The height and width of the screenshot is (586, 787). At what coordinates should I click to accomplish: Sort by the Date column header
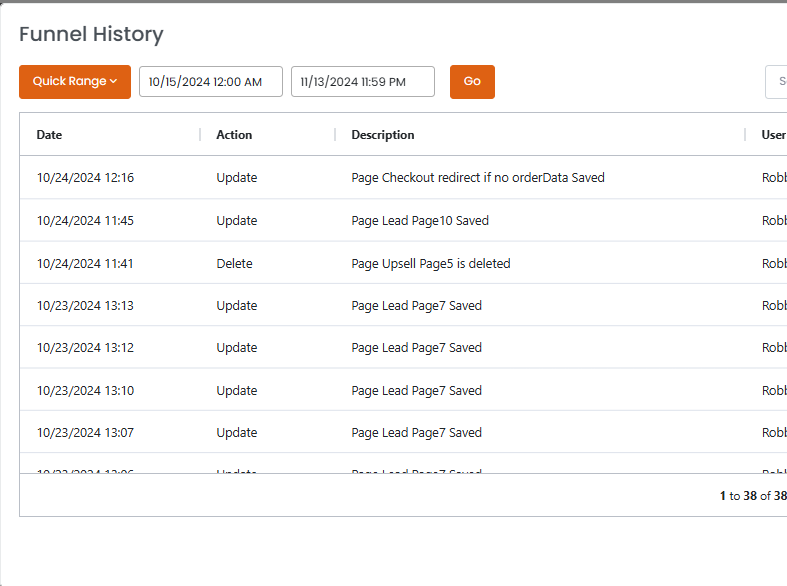point(49,135)
